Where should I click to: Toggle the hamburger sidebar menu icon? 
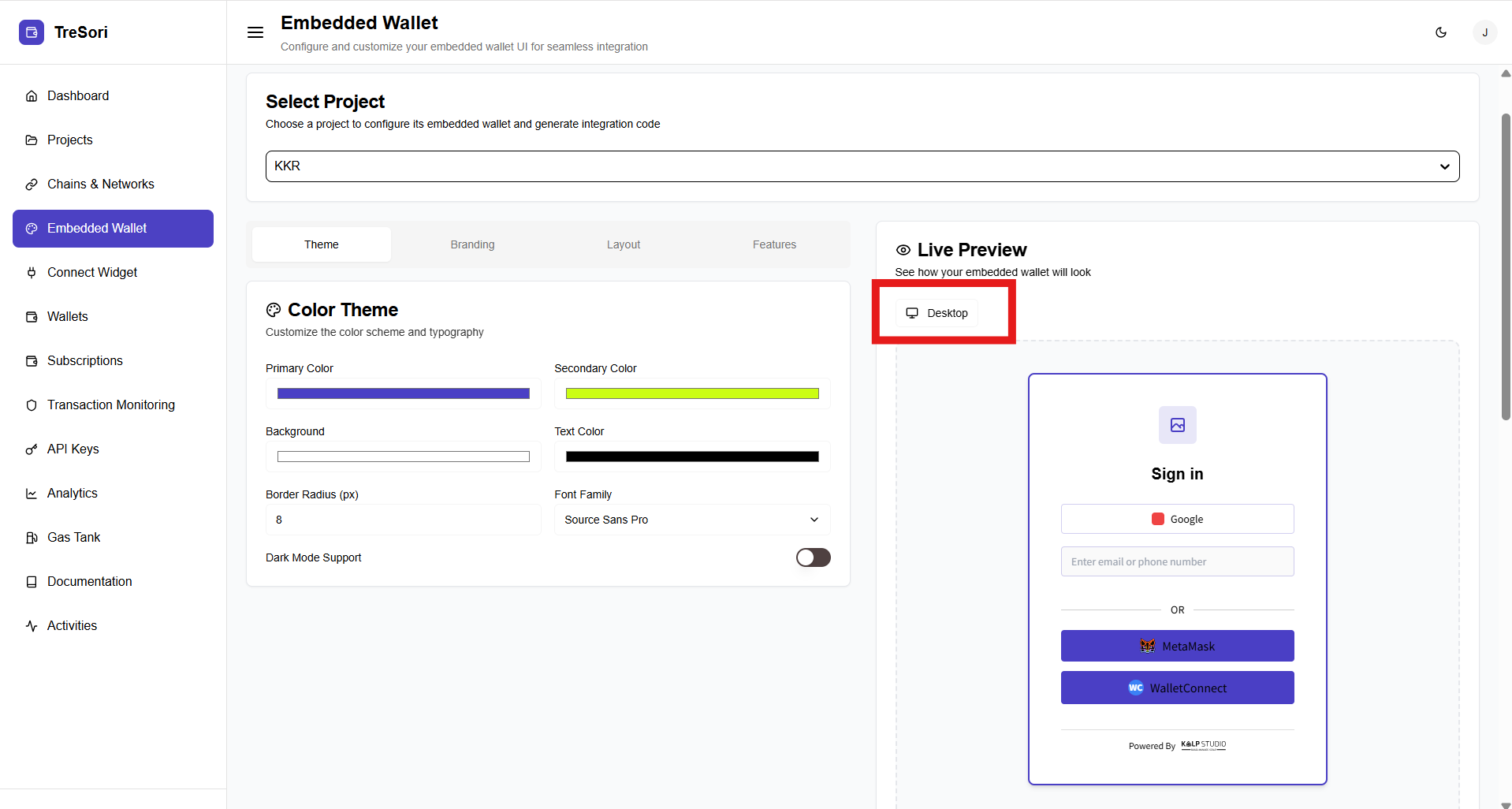[255, 32]
